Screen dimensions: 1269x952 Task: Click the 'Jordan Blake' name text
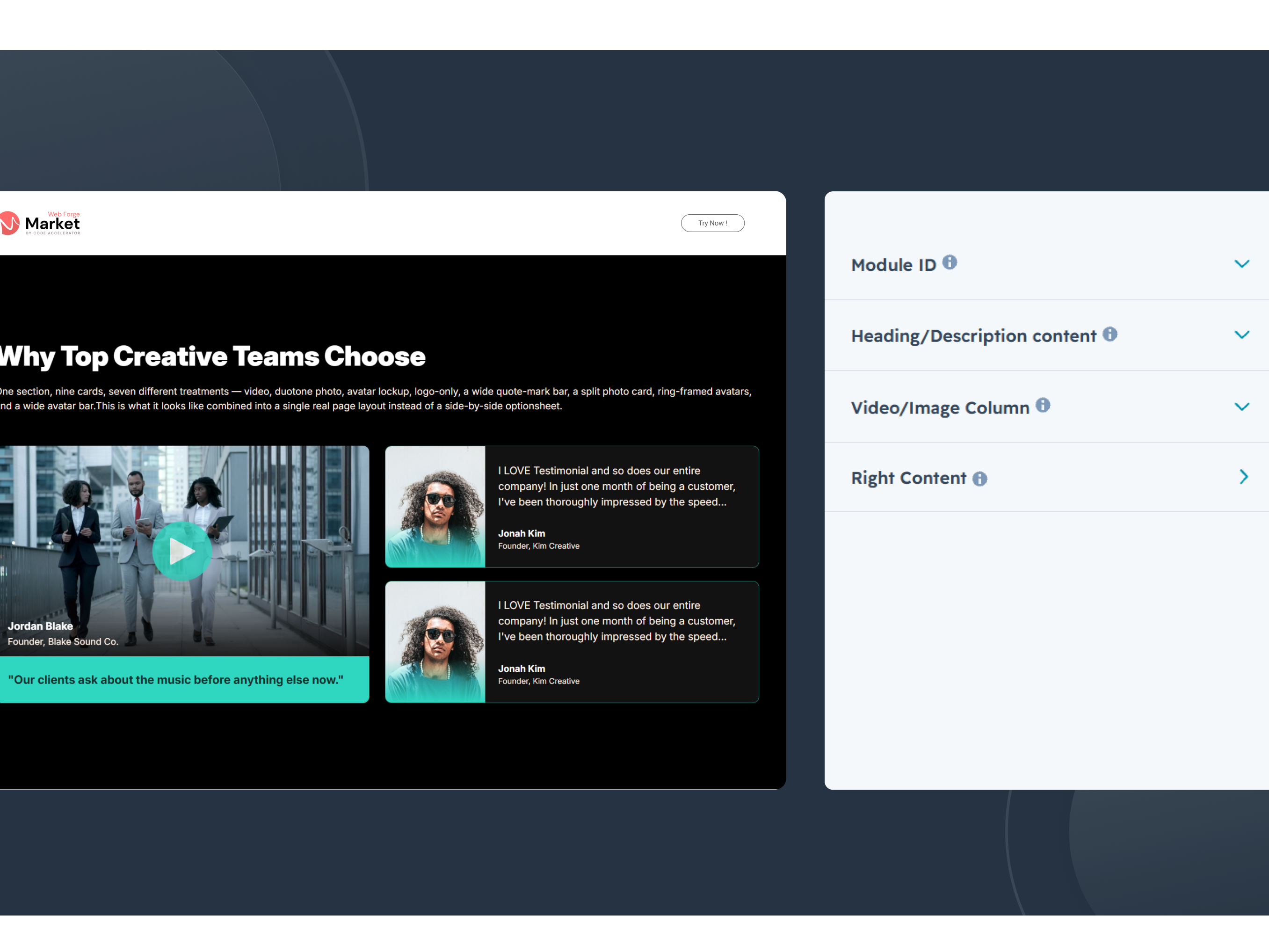(40, 626)
